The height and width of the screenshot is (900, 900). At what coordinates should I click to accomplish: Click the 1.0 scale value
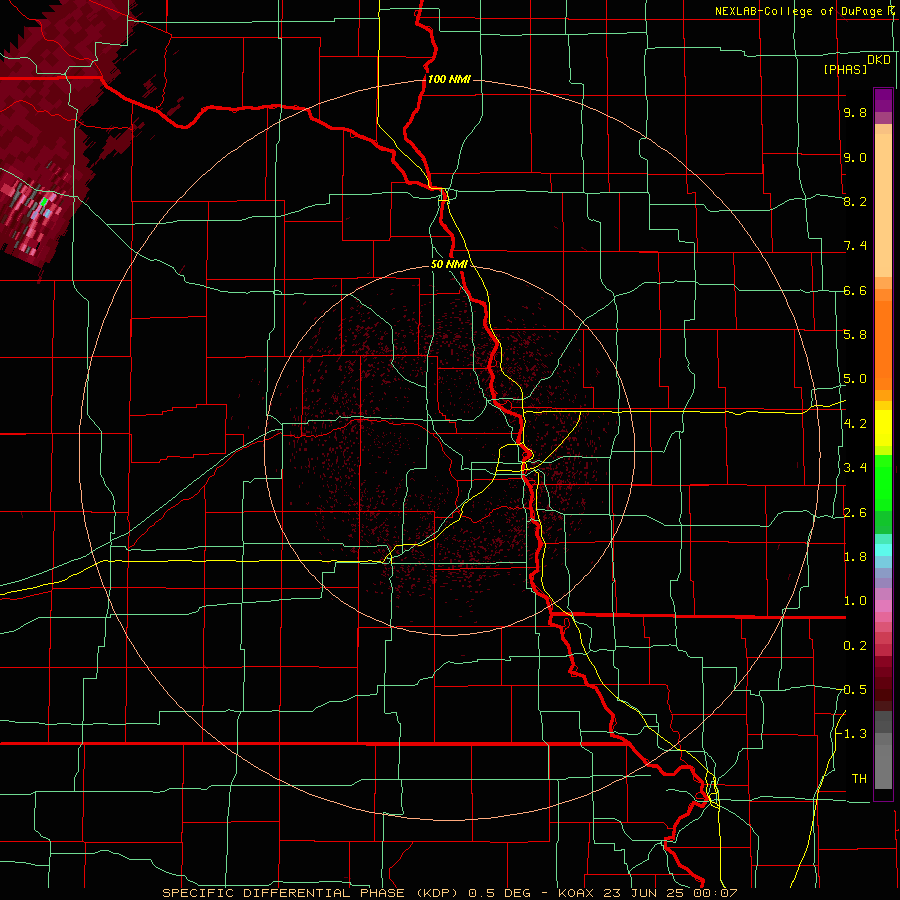[855, 601]
